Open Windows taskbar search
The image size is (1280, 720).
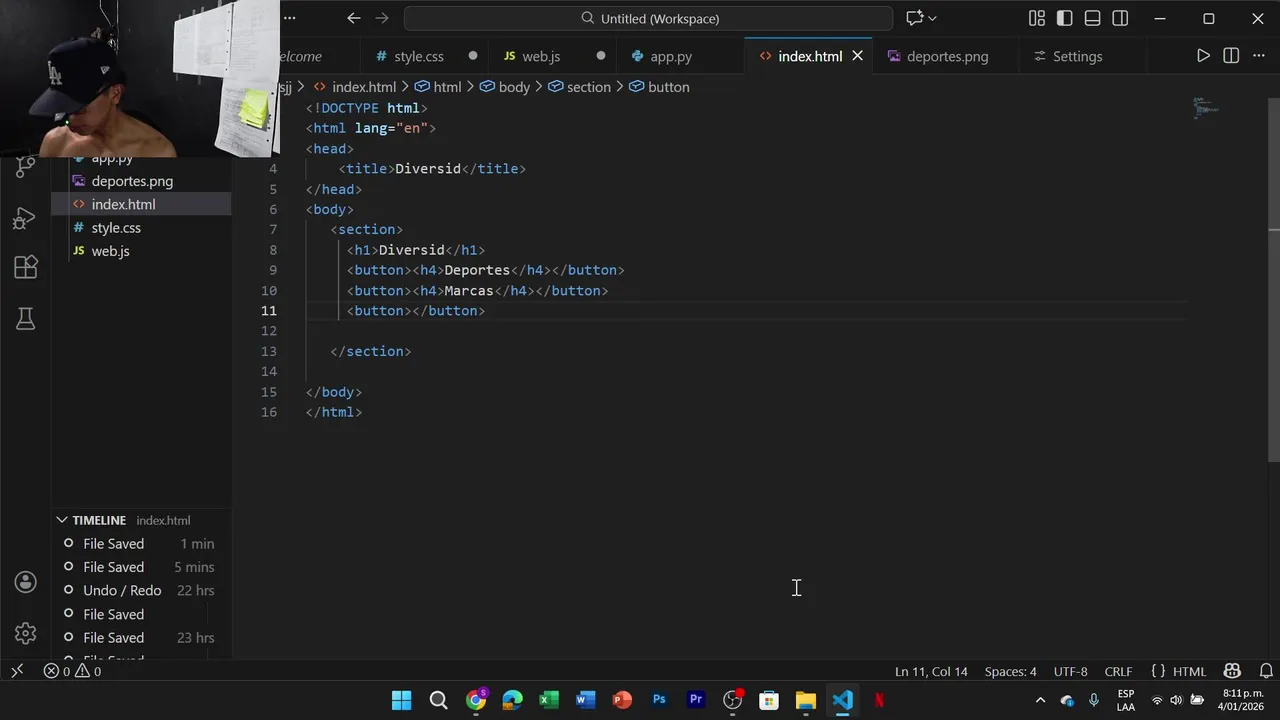click(x=438, y=700)
